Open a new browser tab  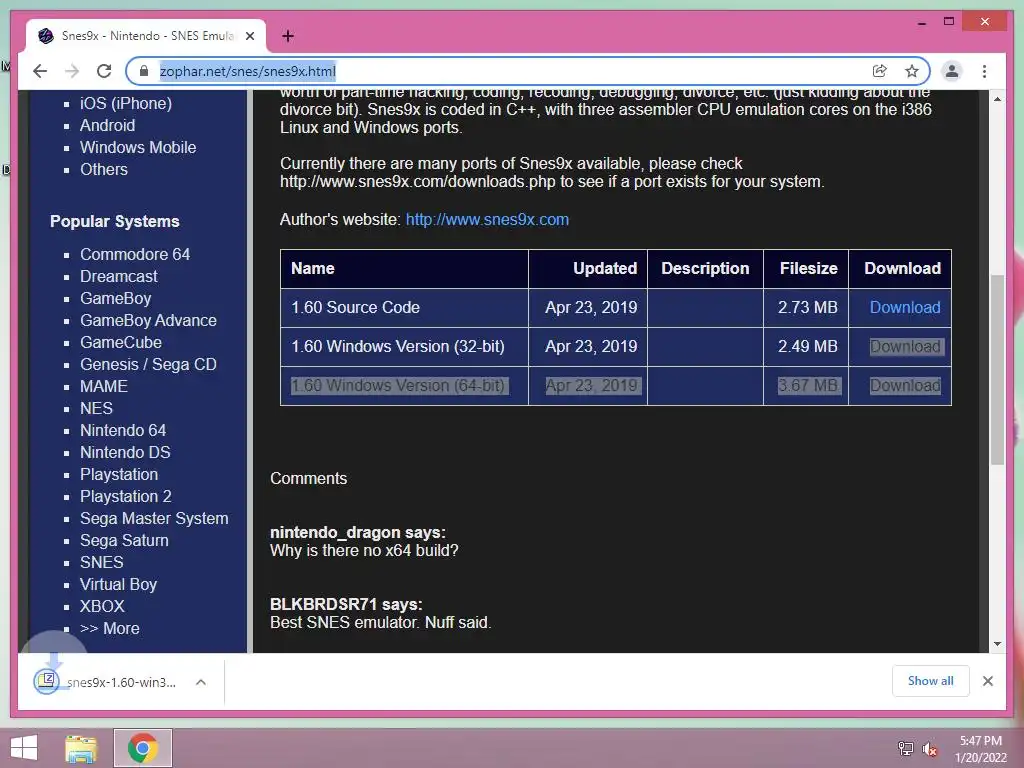(x=288, y=36)
